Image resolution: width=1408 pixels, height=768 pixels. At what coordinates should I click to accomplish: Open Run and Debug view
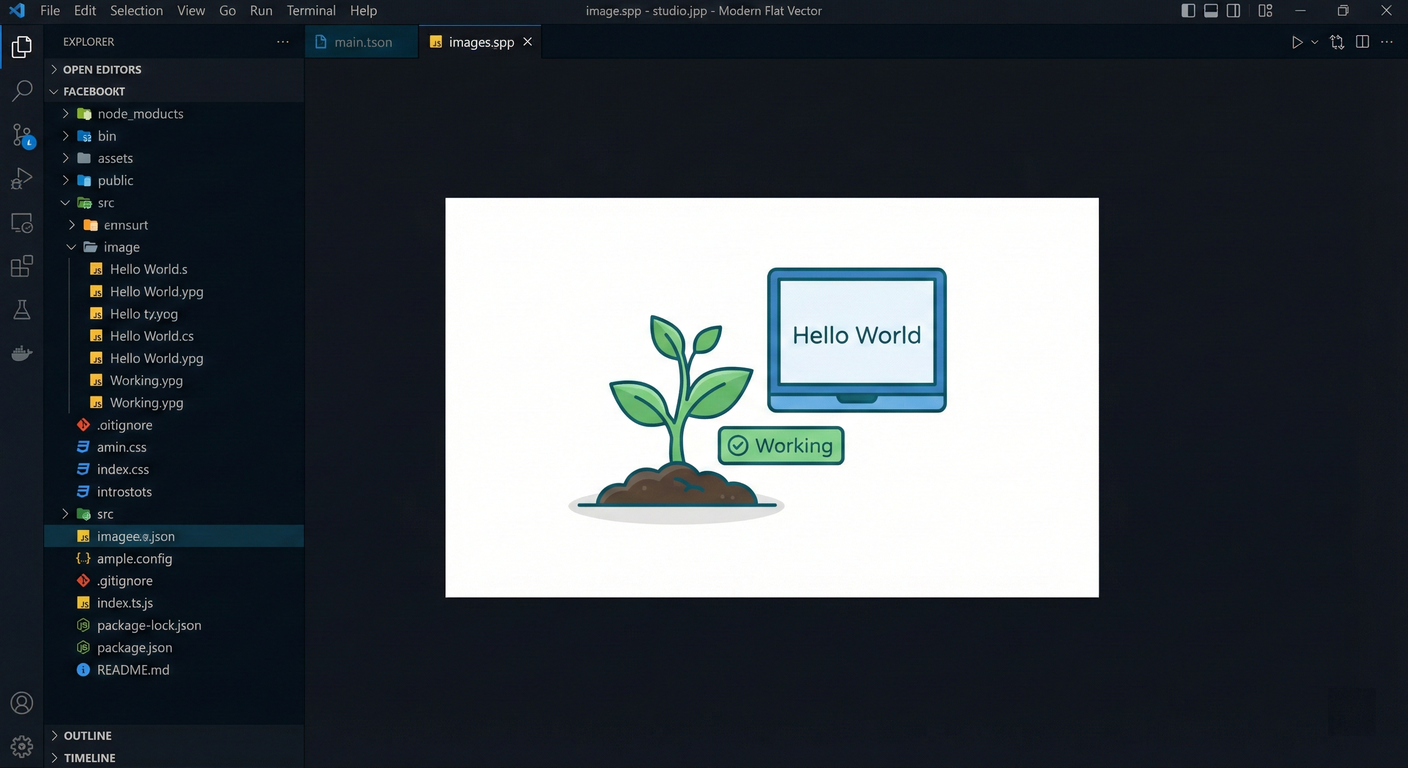point(22,179)
